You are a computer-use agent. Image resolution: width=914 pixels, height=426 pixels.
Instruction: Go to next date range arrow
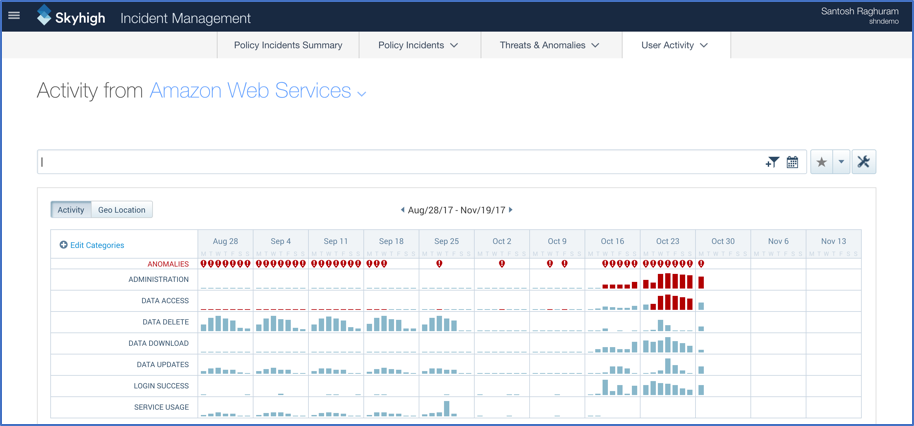[x=511, y=210]
